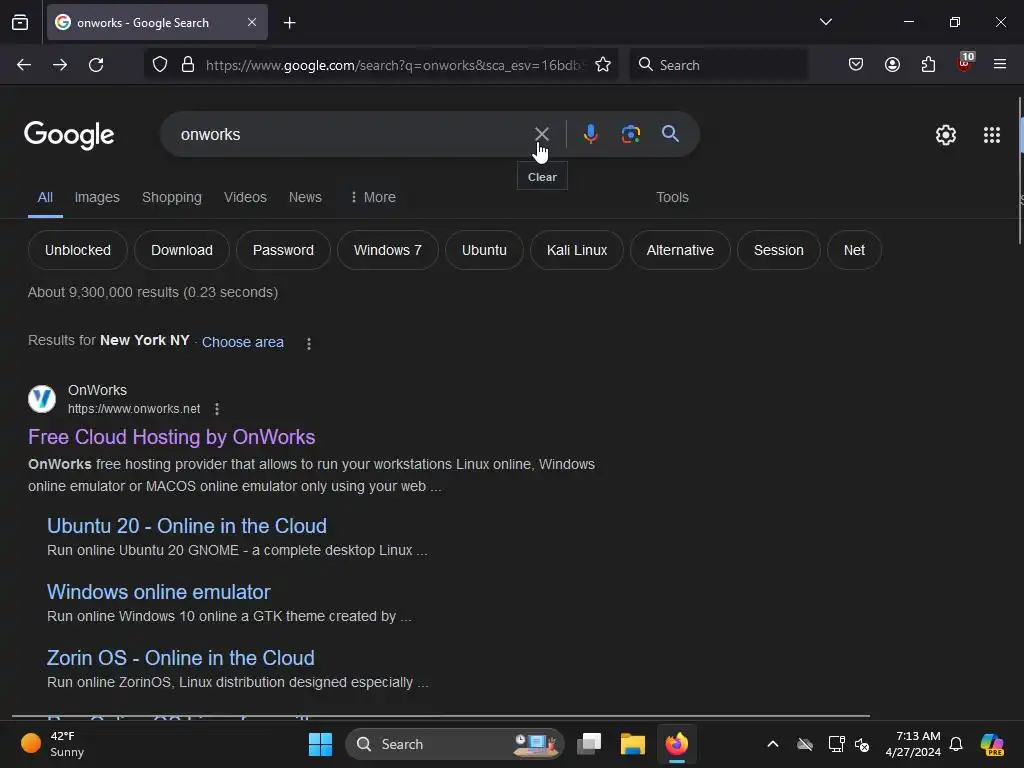Search by image with Google Lens

pos(630,134)
